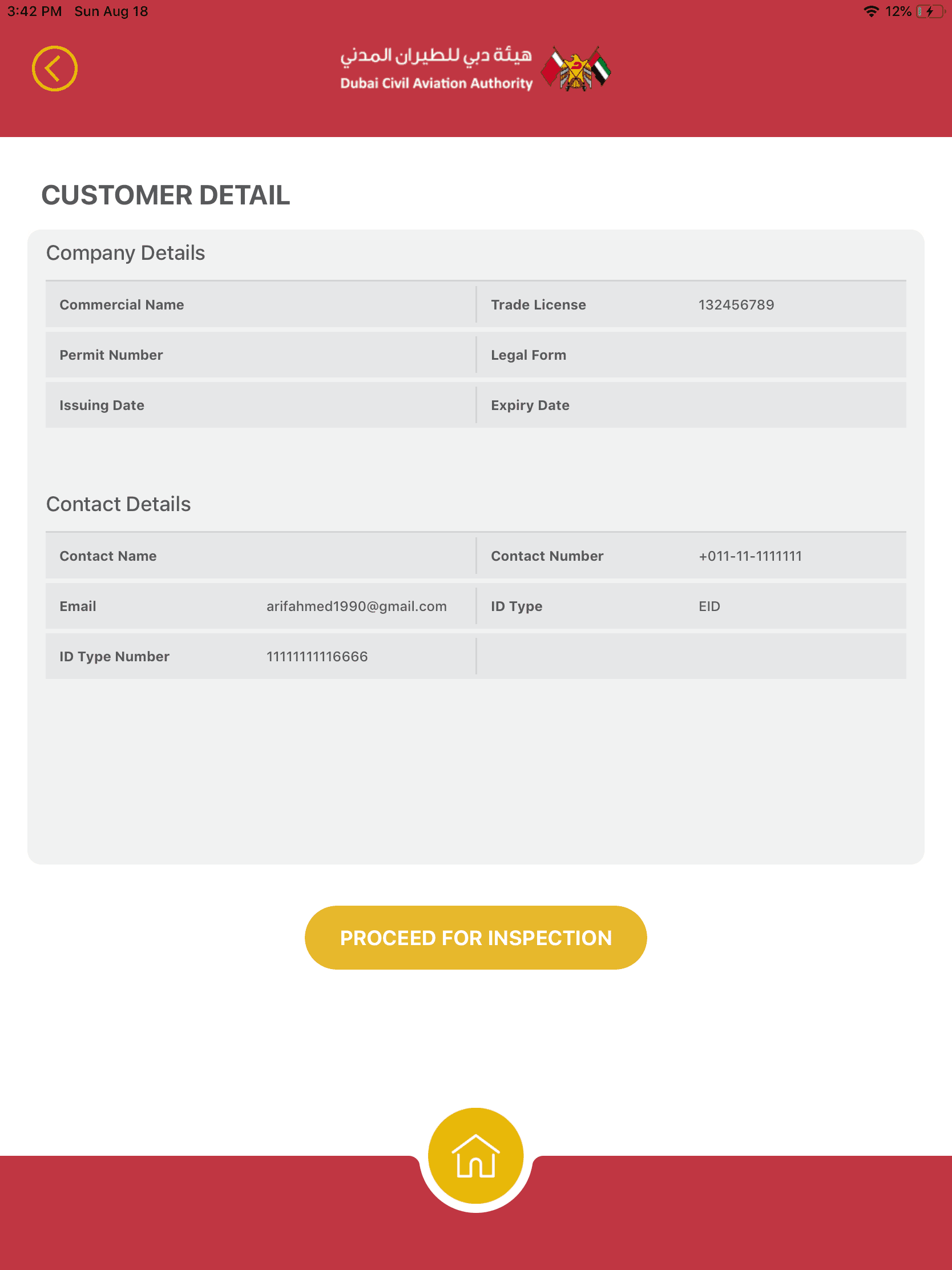Tap the Wi-Fi status icon
This screenshot has height=1270, width=952.
click(870, 11)
